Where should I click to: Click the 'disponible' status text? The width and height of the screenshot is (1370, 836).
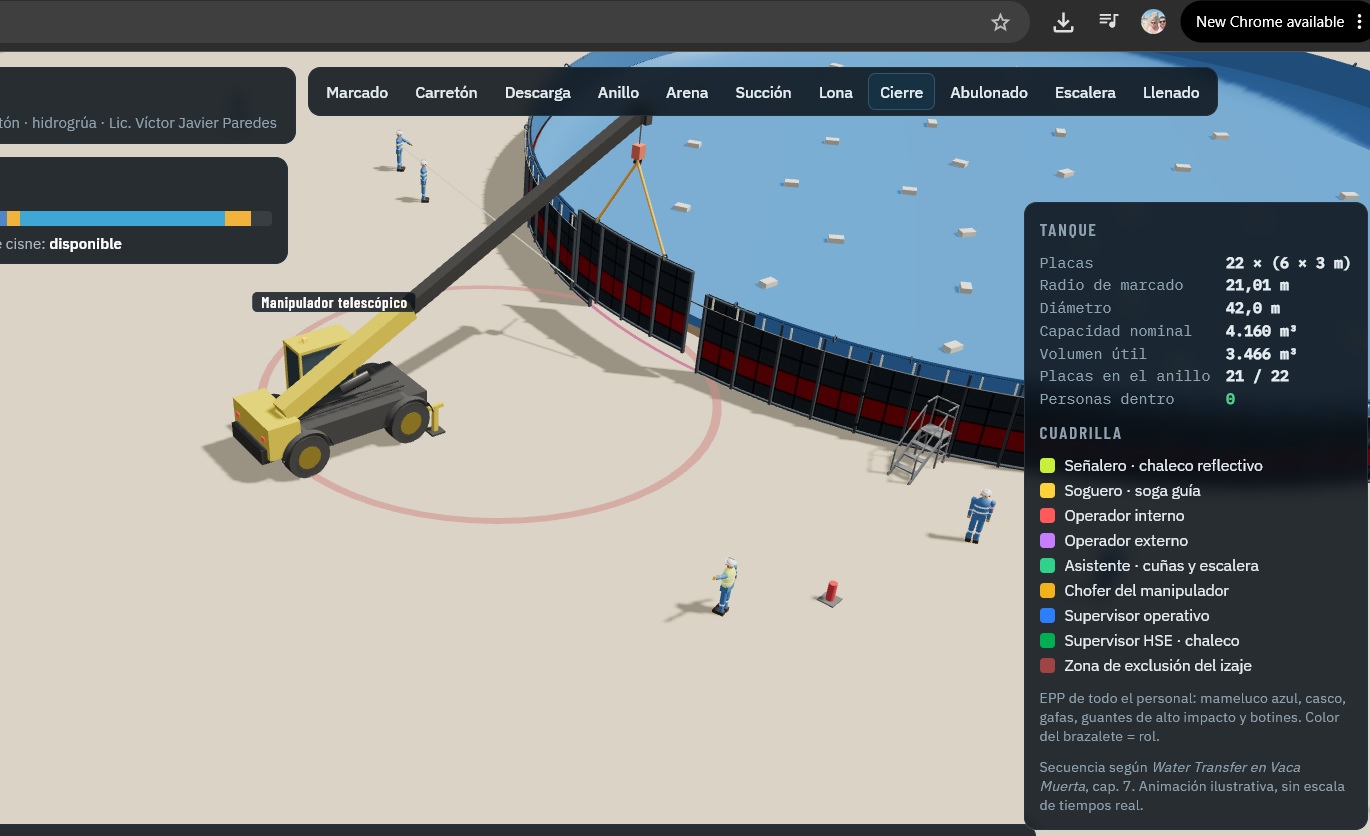coord(85,244)
